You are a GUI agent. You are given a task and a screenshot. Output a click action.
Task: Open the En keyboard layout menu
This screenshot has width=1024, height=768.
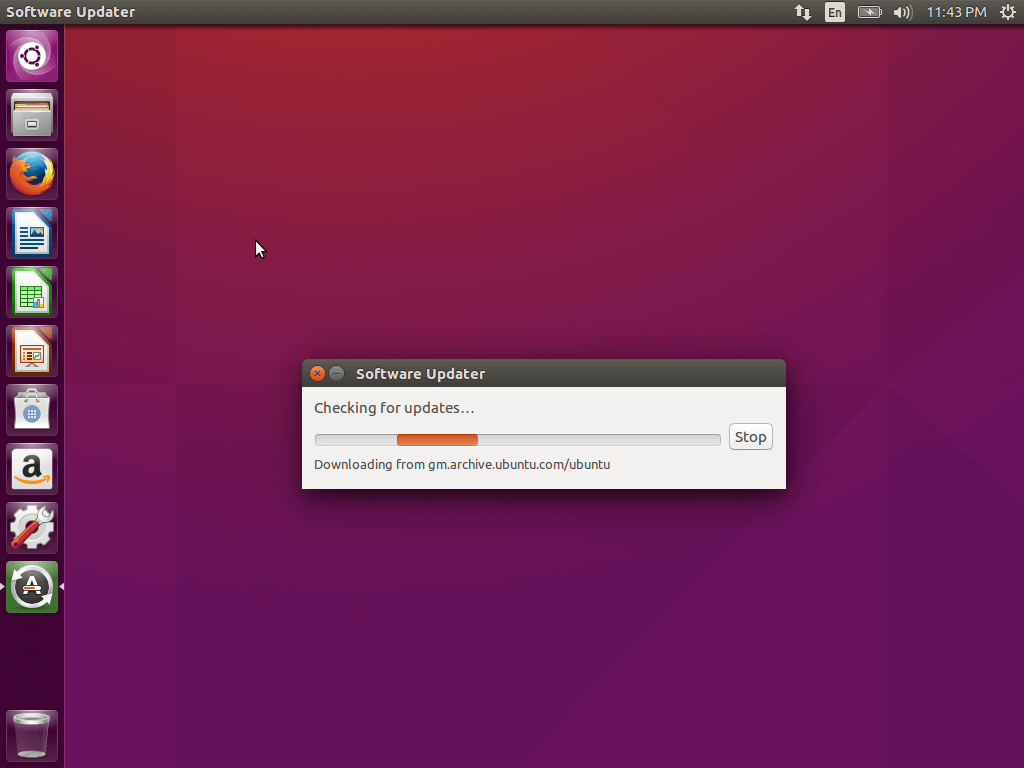point(834,12)
